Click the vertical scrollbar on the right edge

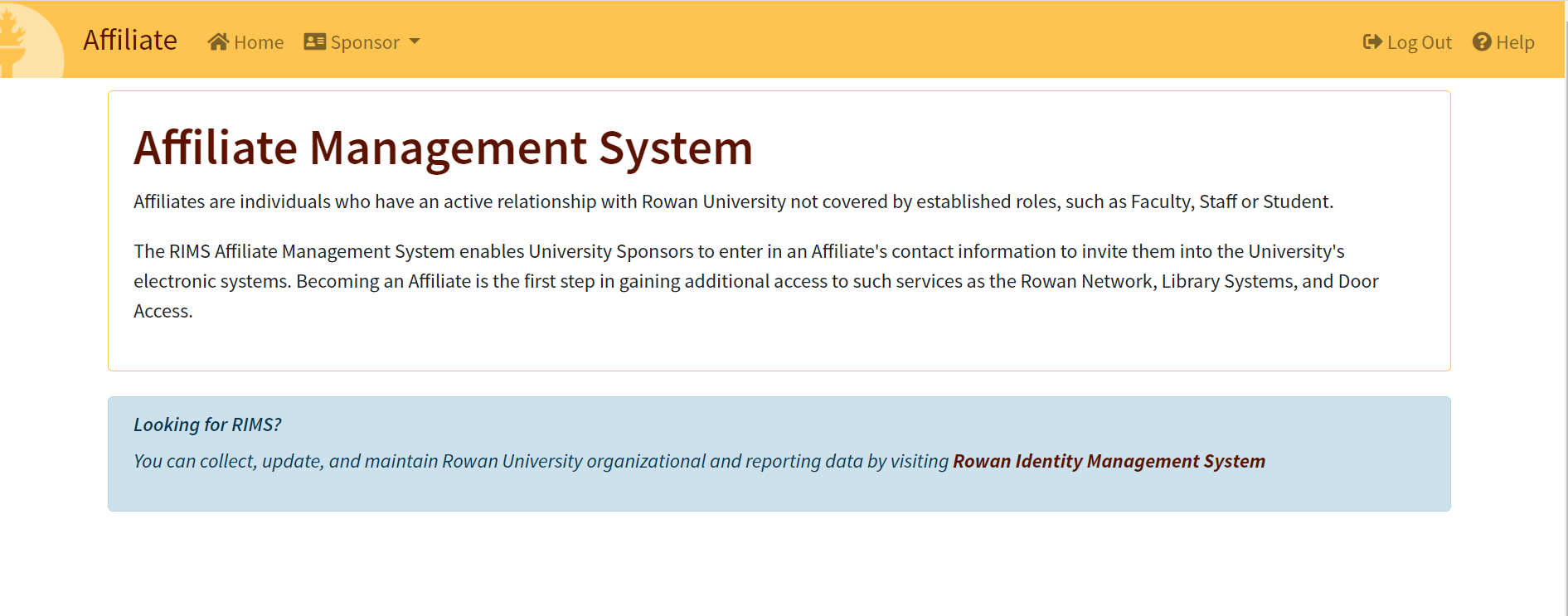pos(1565,332)
